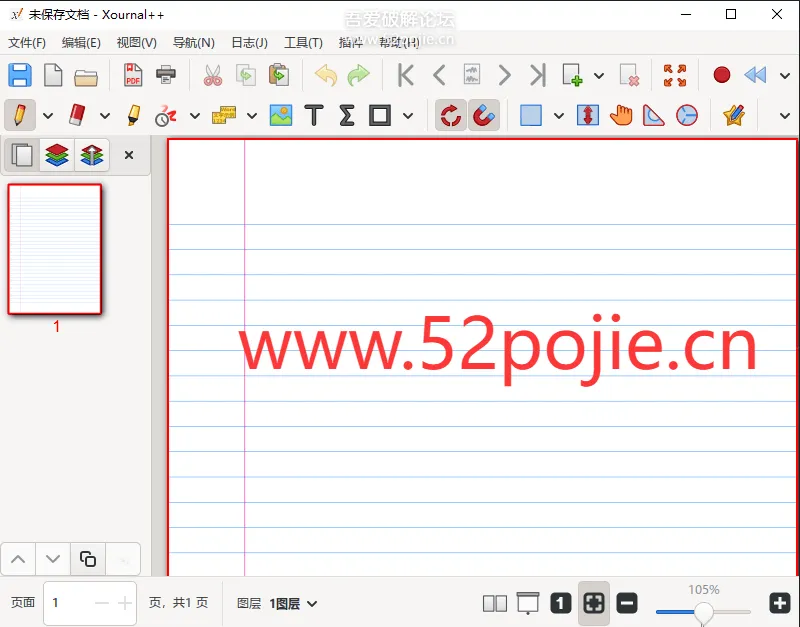This screenshot has height=627, width=800.
Task: Select the Highlighter tool
Action: click(134, 115)
